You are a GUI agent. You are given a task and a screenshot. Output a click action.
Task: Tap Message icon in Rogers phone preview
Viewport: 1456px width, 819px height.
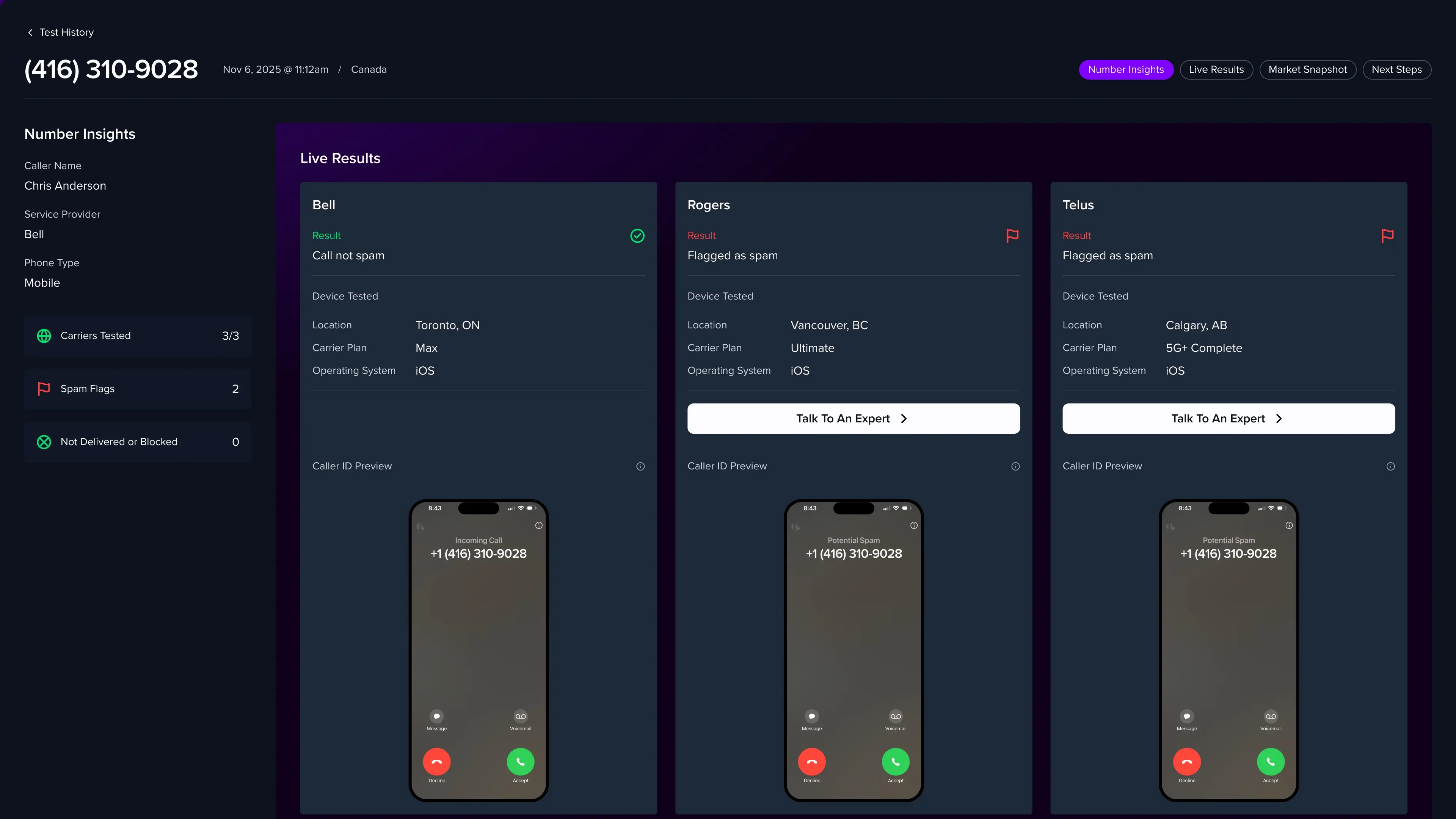812,716
